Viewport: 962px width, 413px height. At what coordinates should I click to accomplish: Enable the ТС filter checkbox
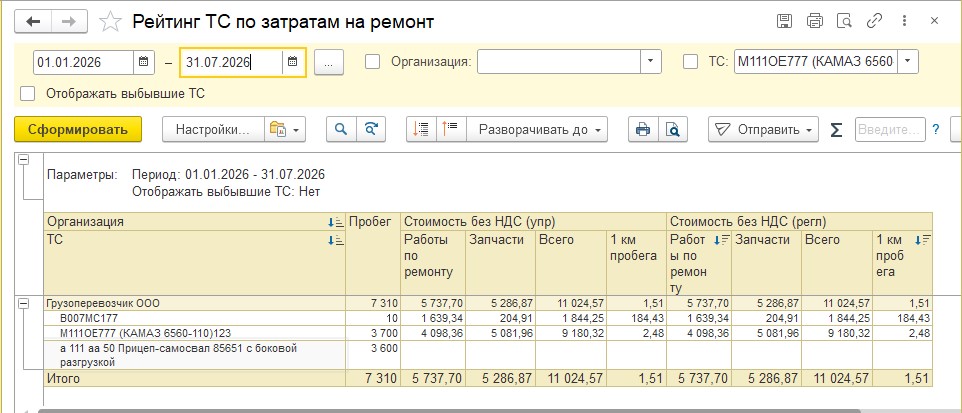(x=690, y=61)
